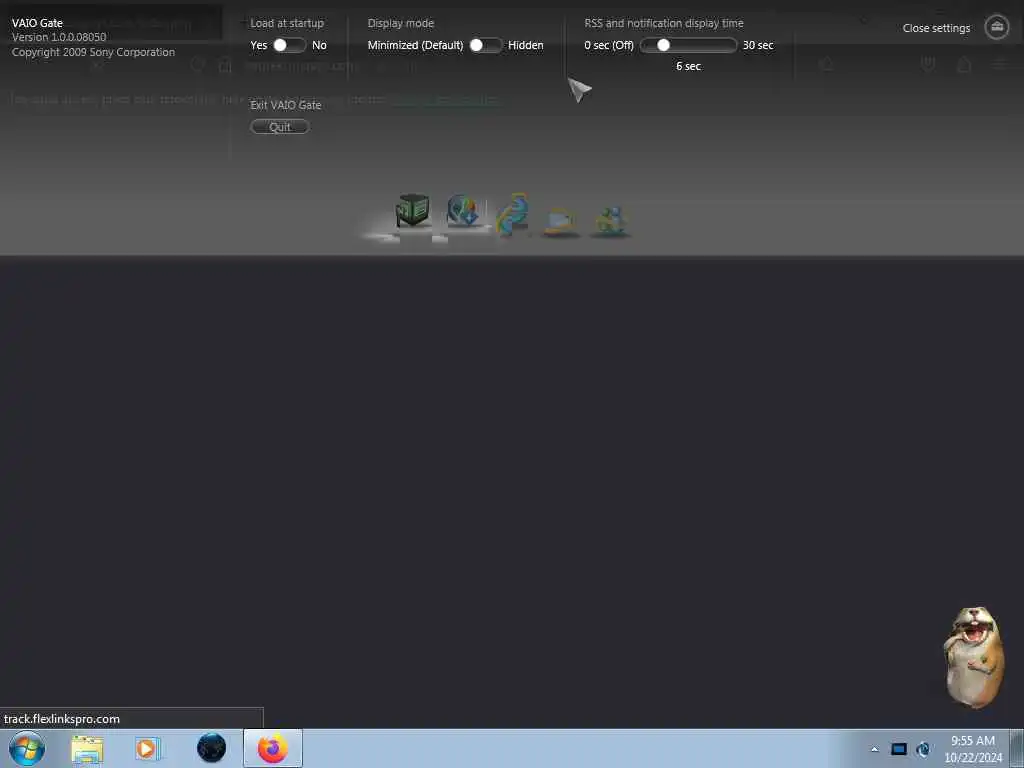Click the Version 1.0.0.08050 text

pyautogui.click(x=59, y=37)
